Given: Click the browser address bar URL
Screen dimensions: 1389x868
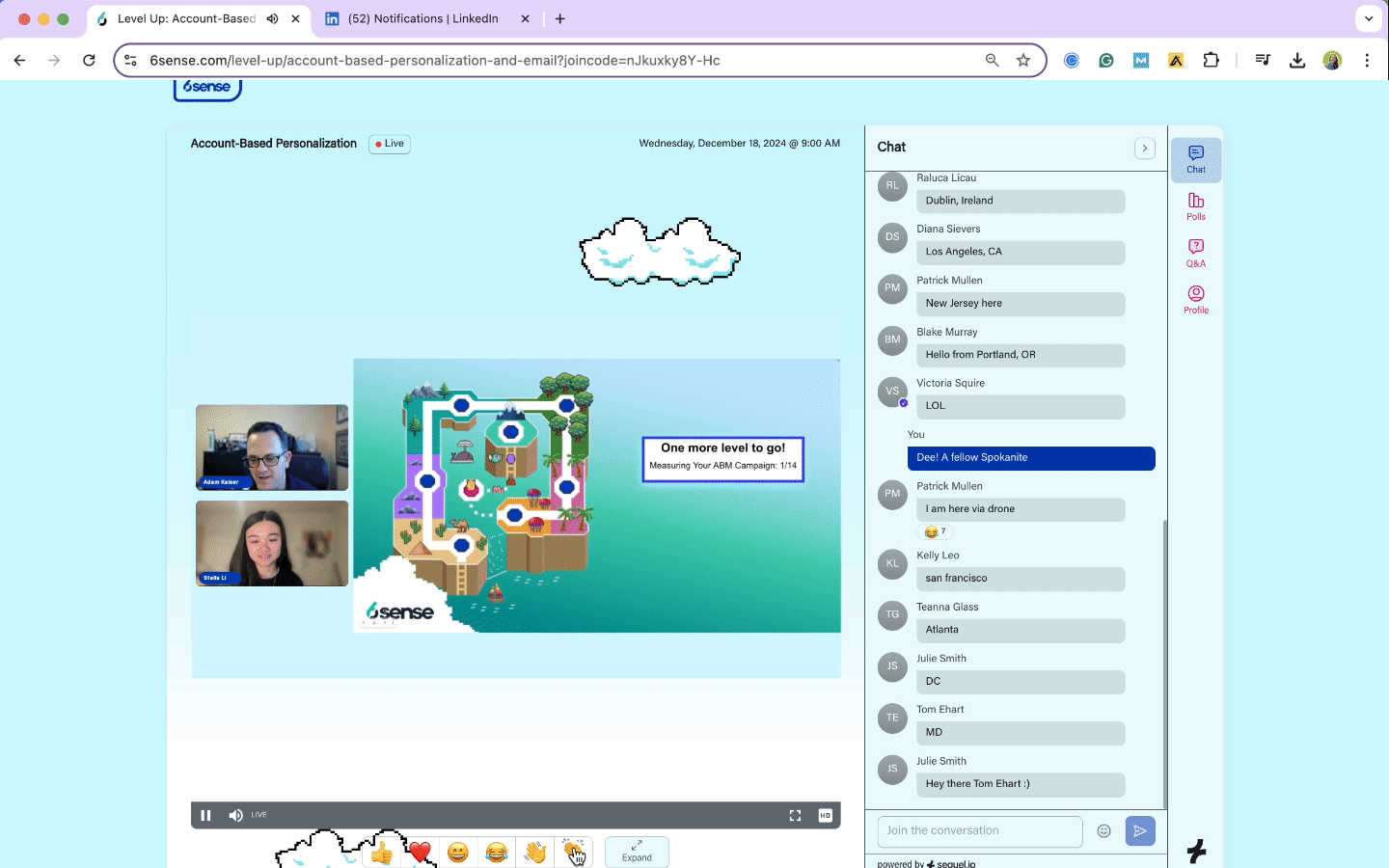Looking at the screenshot, I should [435, 60].
